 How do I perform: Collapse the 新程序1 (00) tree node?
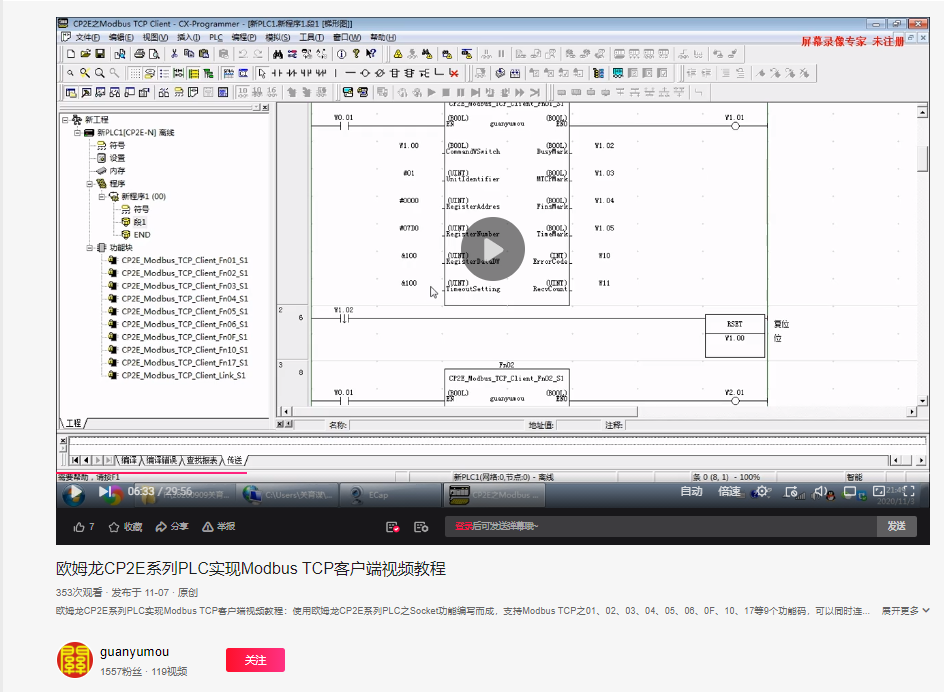101,196
